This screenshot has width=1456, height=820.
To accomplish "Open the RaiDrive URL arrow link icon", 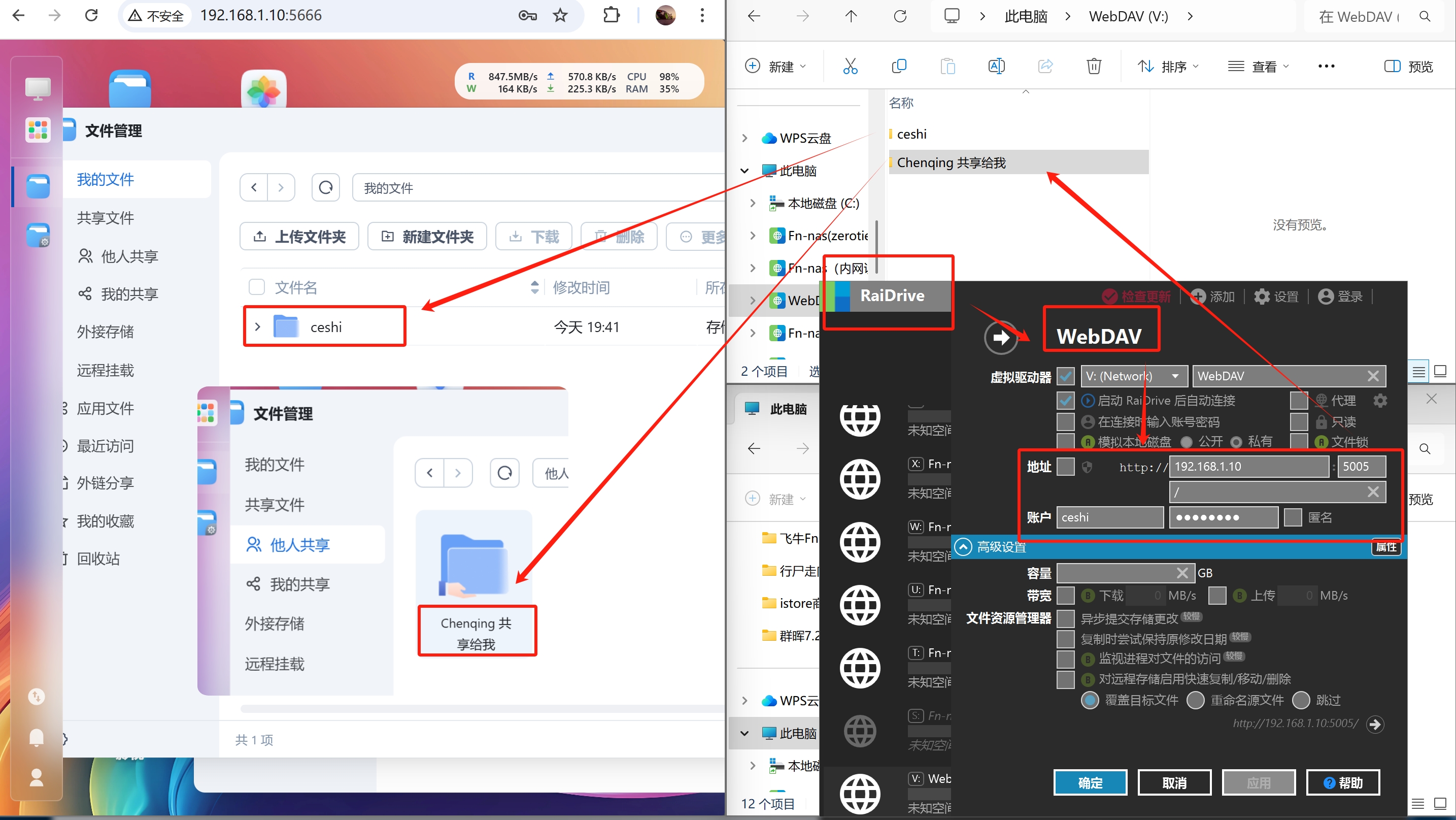I will point(1375,724).
